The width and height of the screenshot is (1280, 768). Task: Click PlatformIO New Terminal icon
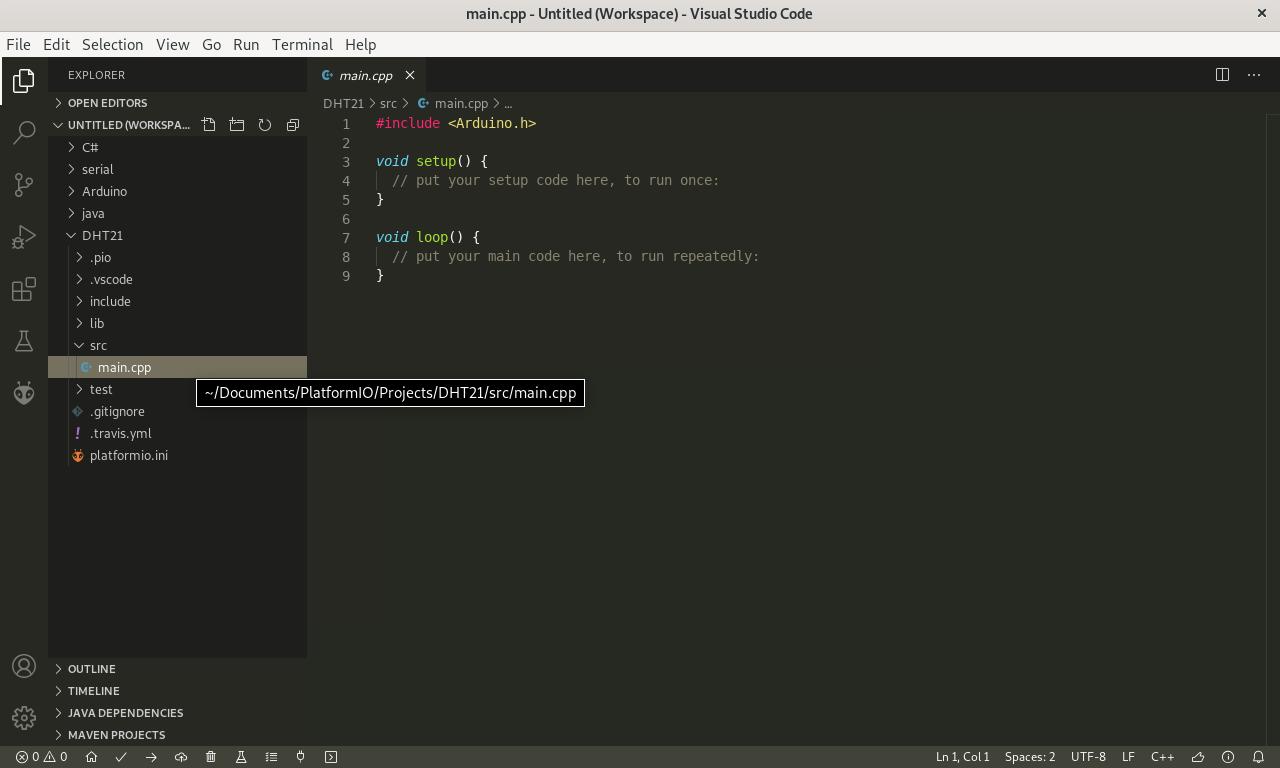[331, 757]
